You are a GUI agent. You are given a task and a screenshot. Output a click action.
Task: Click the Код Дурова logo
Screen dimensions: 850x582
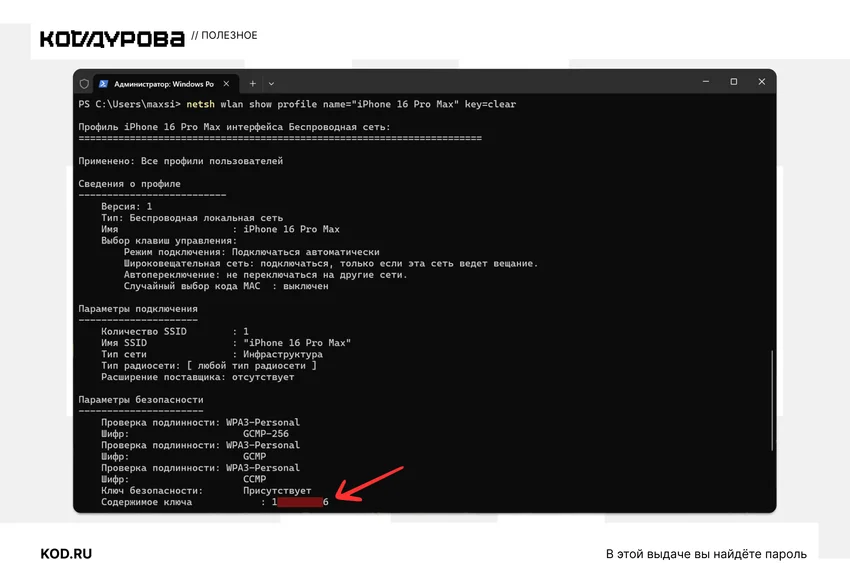pyautogui.click(x=112, y=39)
